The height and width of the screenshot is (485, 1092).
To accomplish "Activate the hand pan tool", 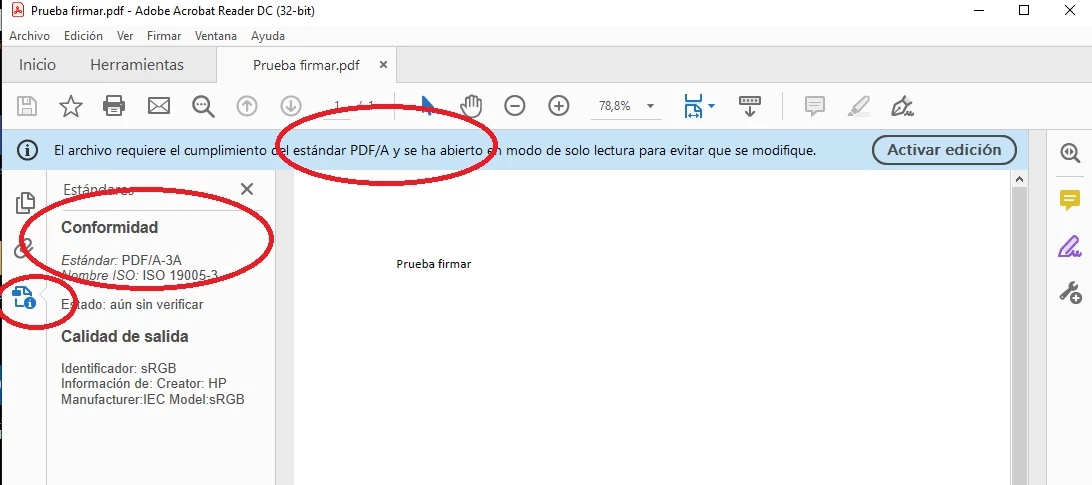I will click(x=471, y=106).
